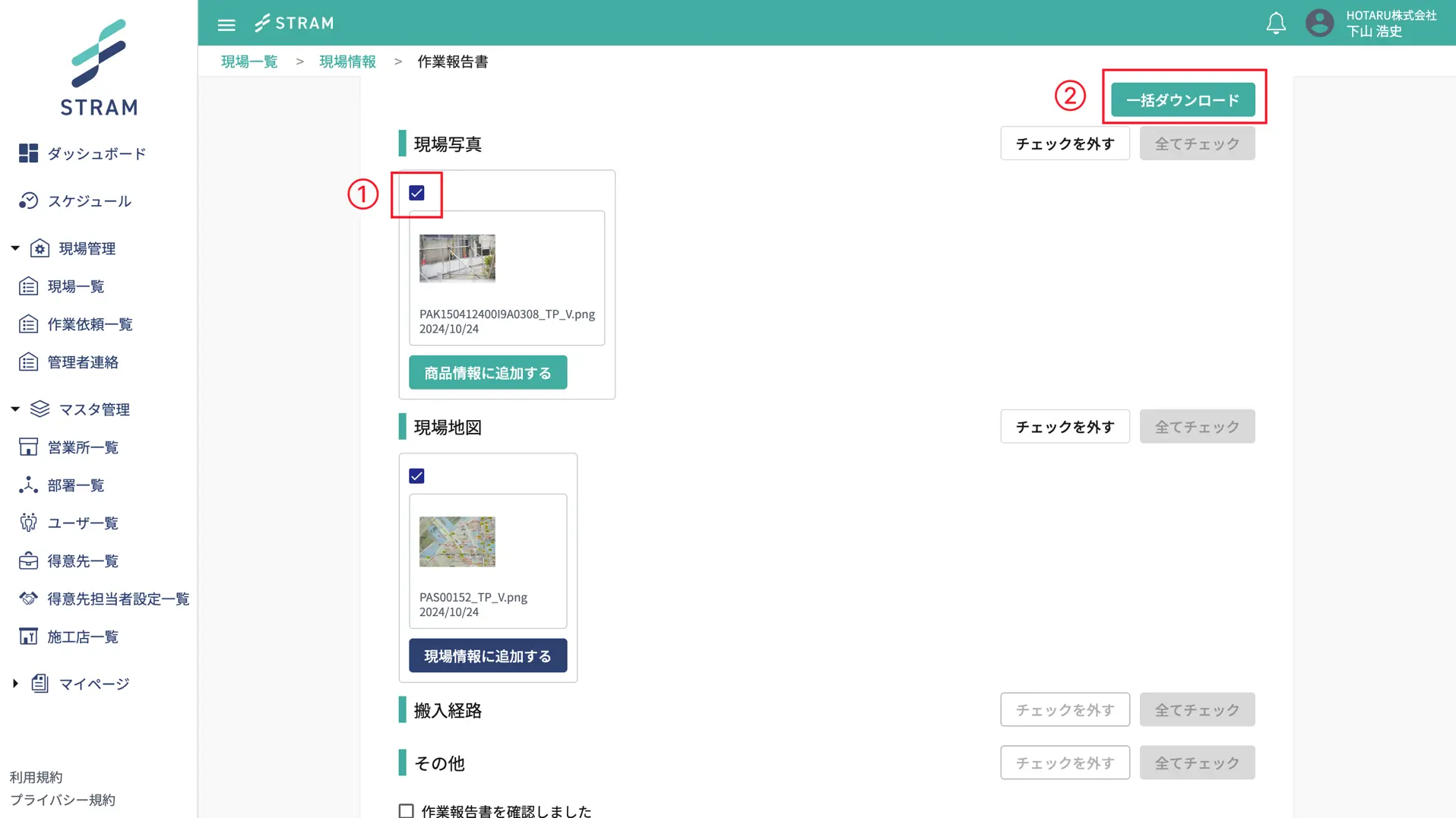Uncheck the 現場地図 image checkbox
The height and width of the screenshot is (818, 1456).
coord(416,476)
